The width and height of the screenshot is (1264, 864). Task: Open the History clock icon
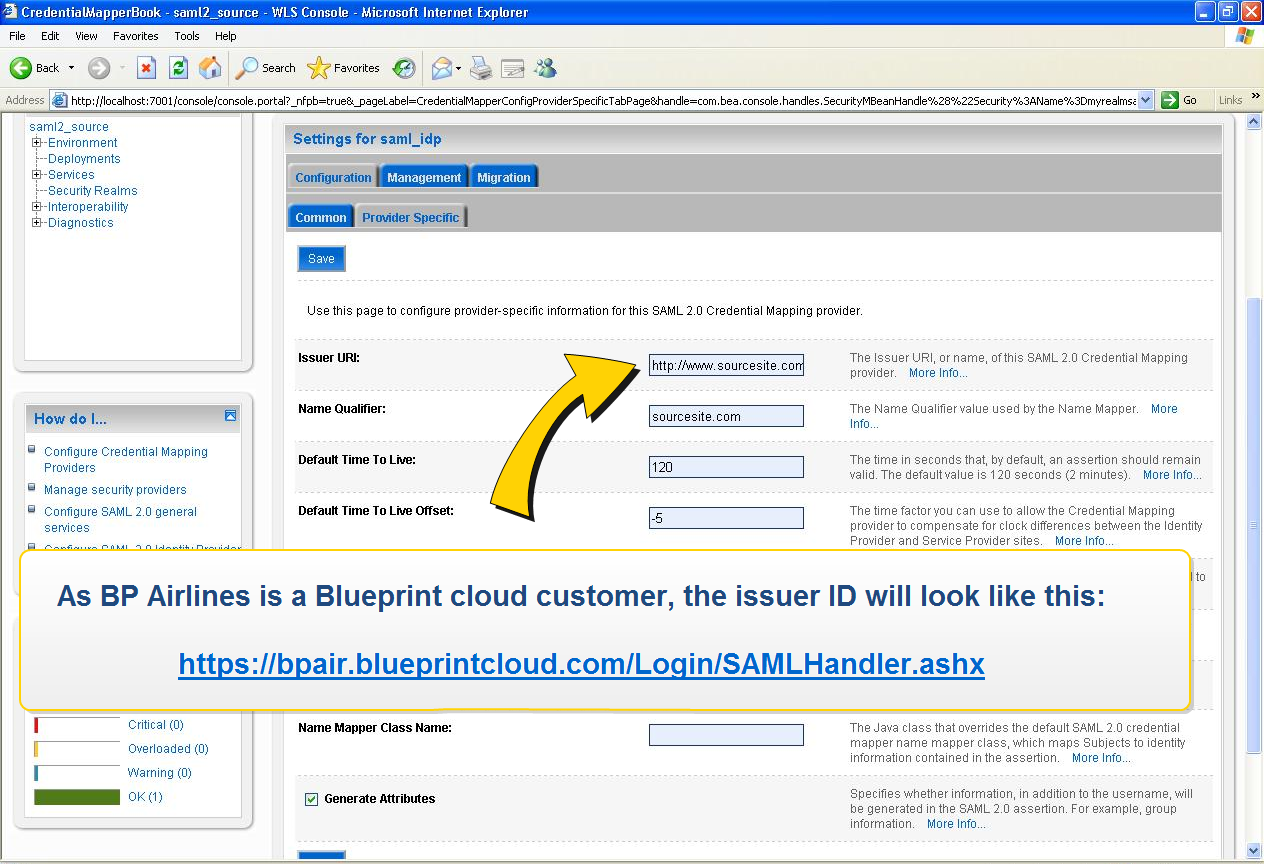404,68
